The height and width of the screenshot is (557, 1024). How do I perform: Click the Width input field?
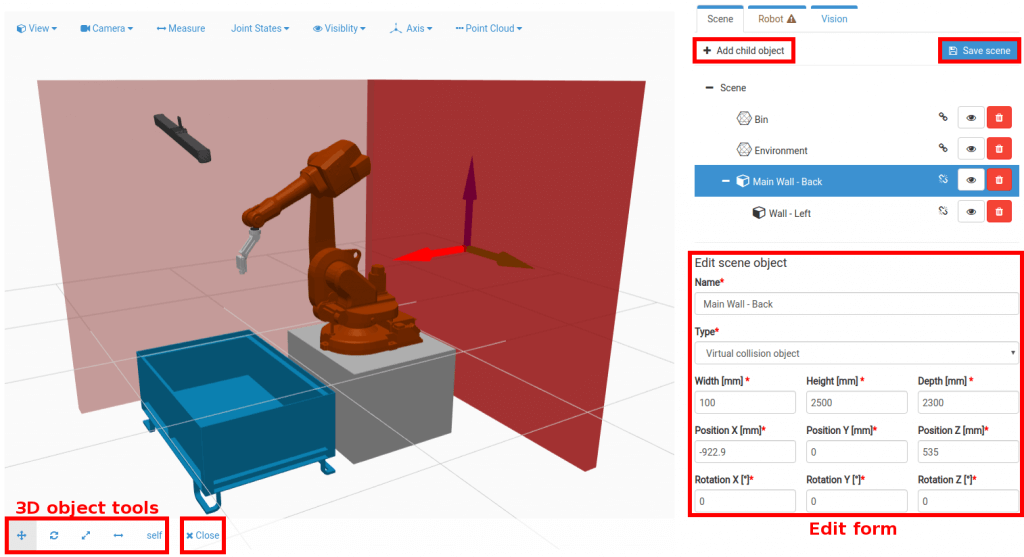pos(744,402)
